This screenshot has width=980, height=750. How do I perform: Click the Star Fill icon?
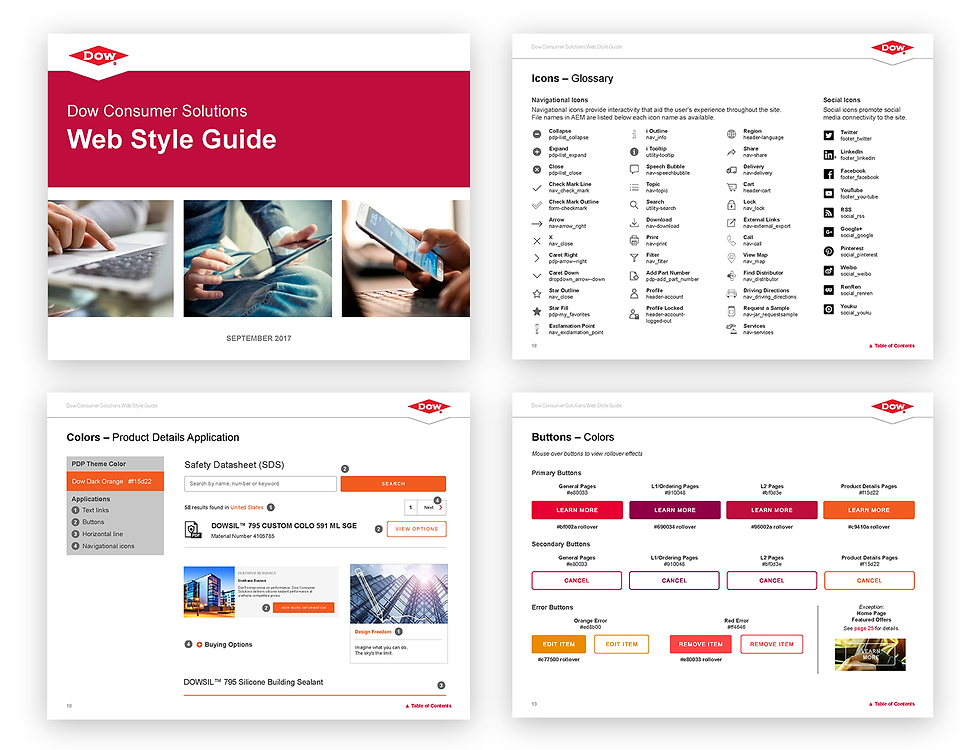pos(537,311)
